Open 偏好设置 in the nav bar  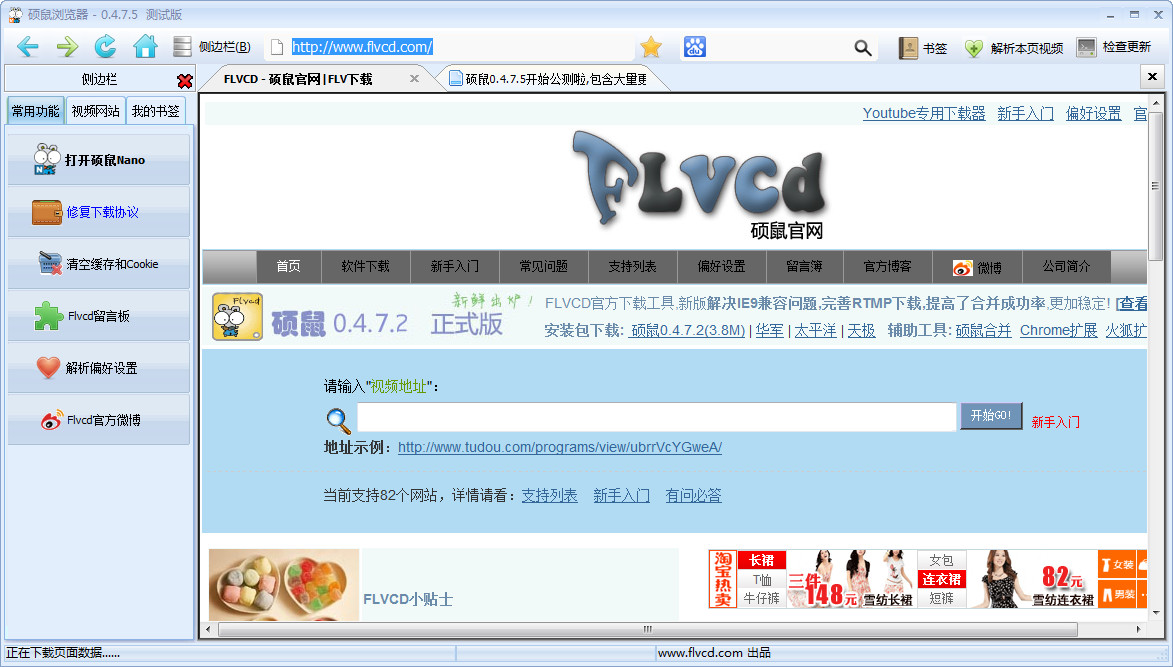point(721,266)
